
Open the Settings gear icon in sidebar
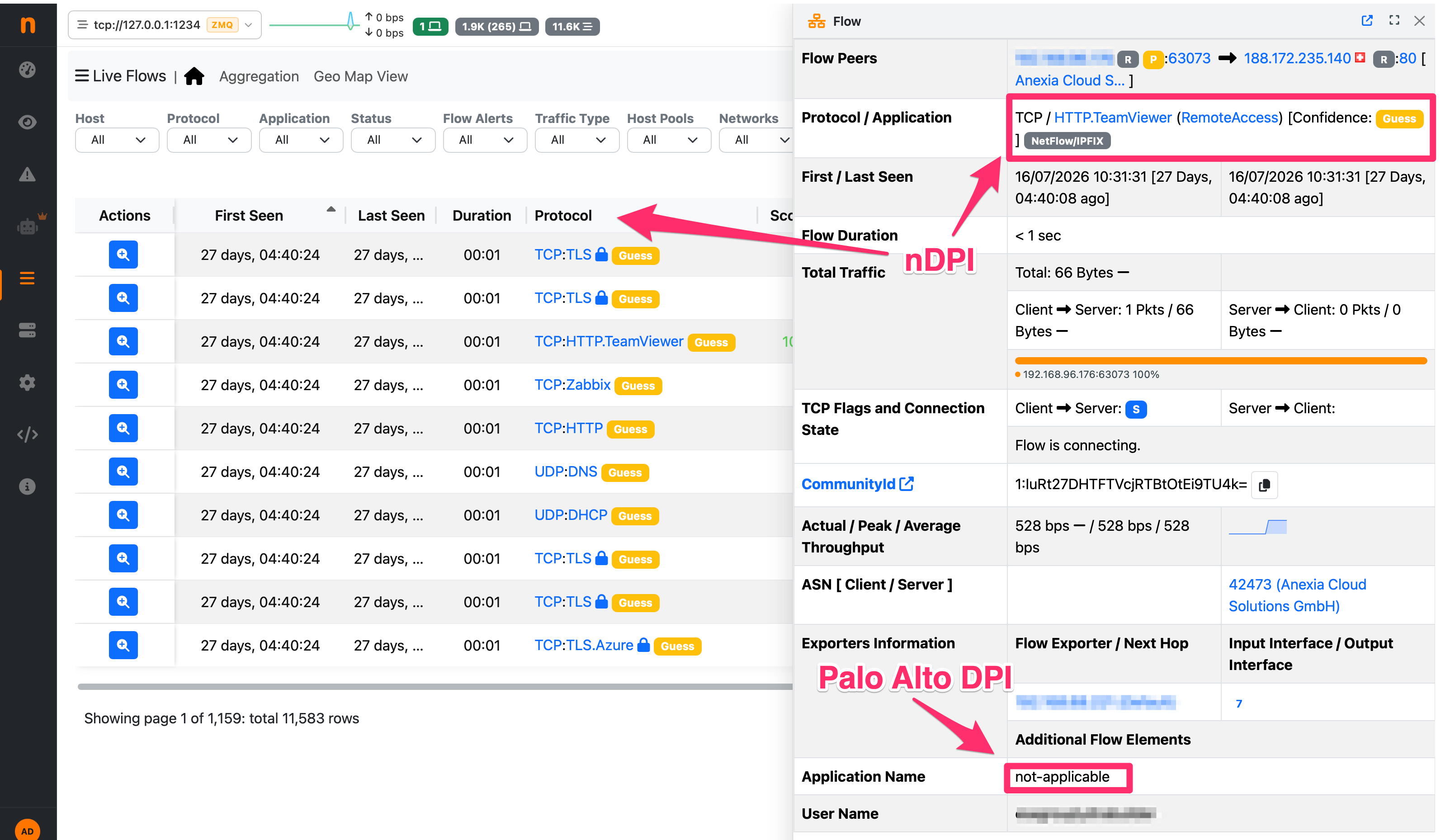[x=27, y=382]
